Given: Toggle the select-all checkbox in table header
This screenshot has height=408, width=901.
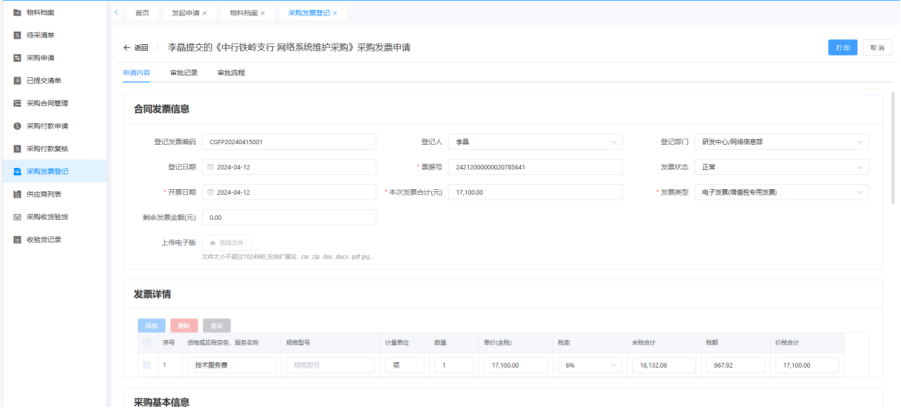Looking at the screenshot, I should coord(147,342).
